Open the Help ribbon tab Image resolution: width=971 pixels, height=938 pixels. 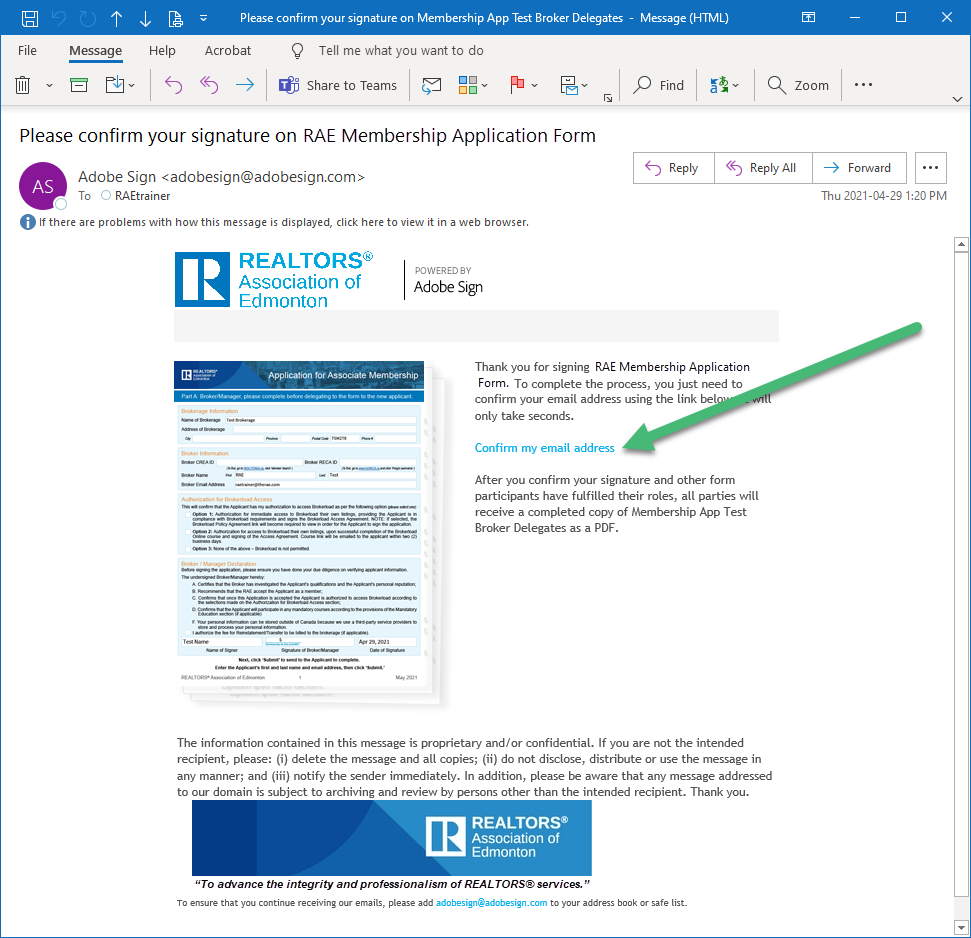pyautogui.click(x=162, y=51)
